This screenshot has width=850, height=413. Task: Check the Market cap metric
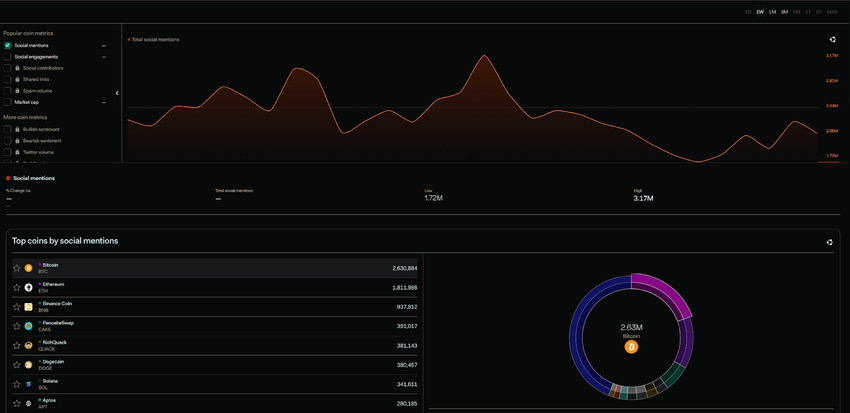pyautogui.click(x=8, y=102)
